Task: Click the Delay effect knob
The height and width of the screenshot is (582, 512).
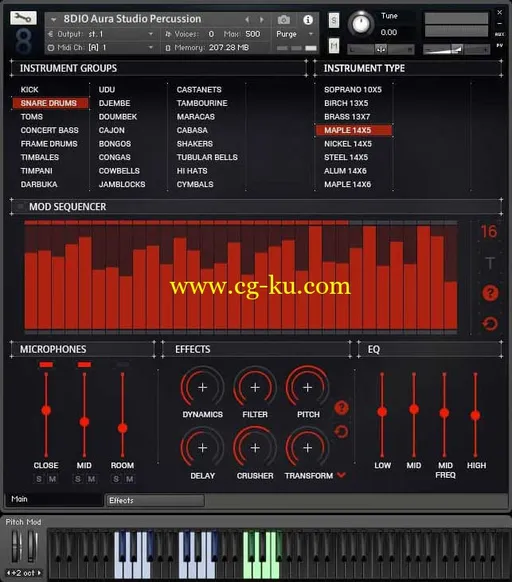Action: tap(202, 448)
